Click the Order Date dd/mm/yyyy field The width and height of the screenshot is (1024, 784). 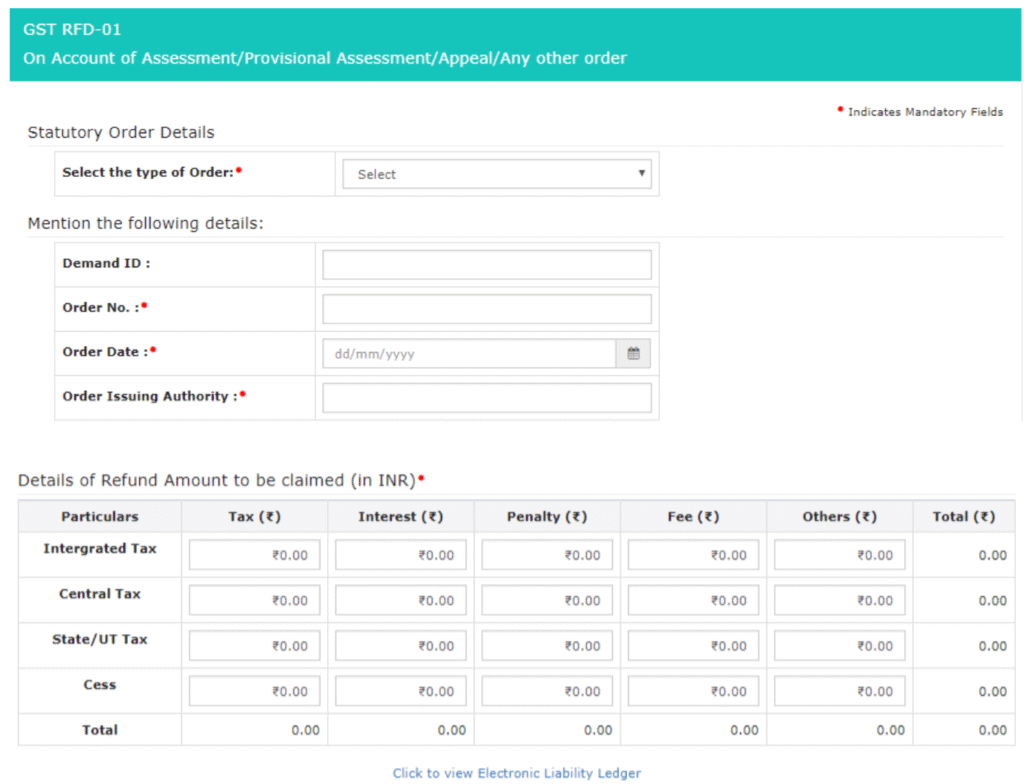point(468,354)
